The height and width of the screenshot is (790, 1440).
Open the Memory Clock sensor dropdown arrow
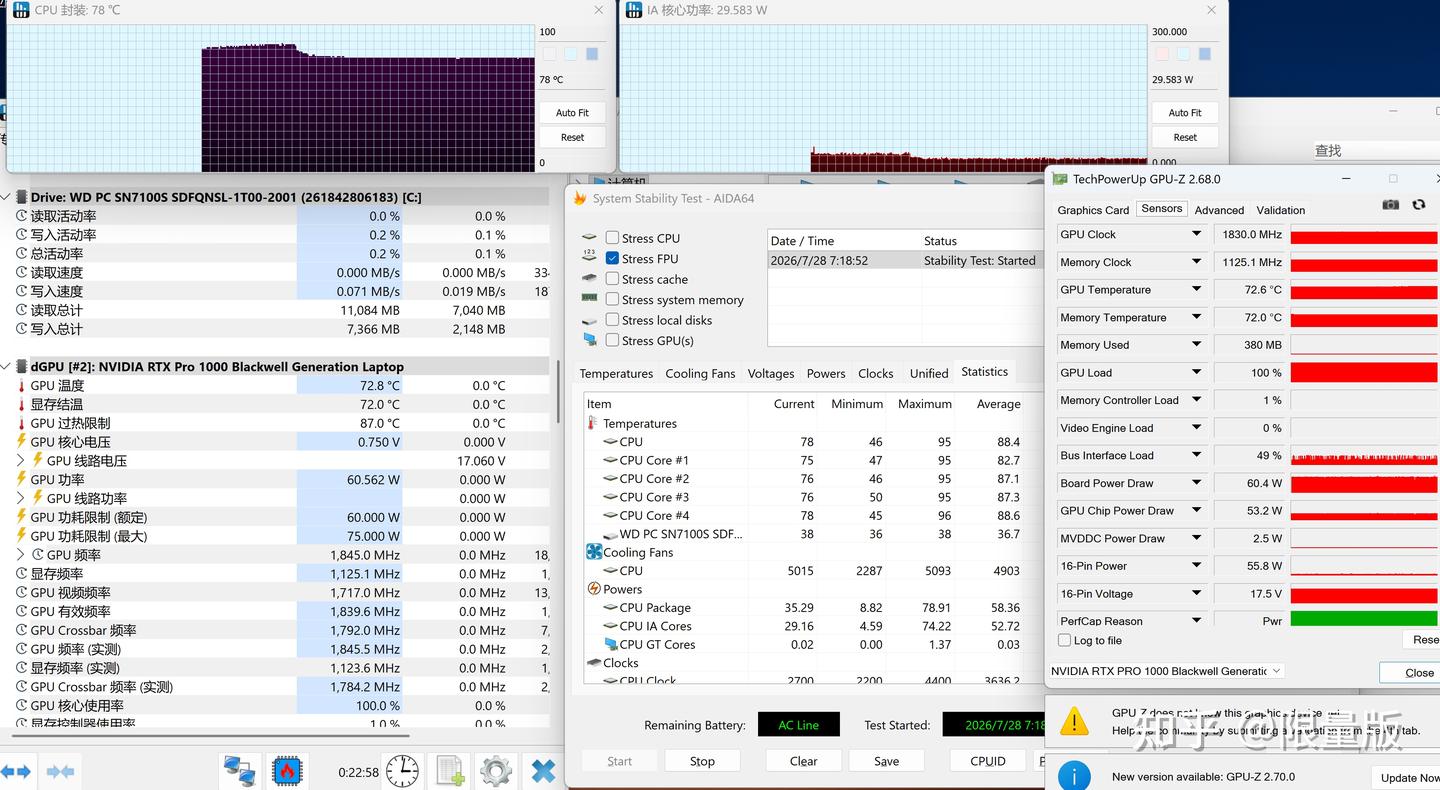coord(1196,262)
